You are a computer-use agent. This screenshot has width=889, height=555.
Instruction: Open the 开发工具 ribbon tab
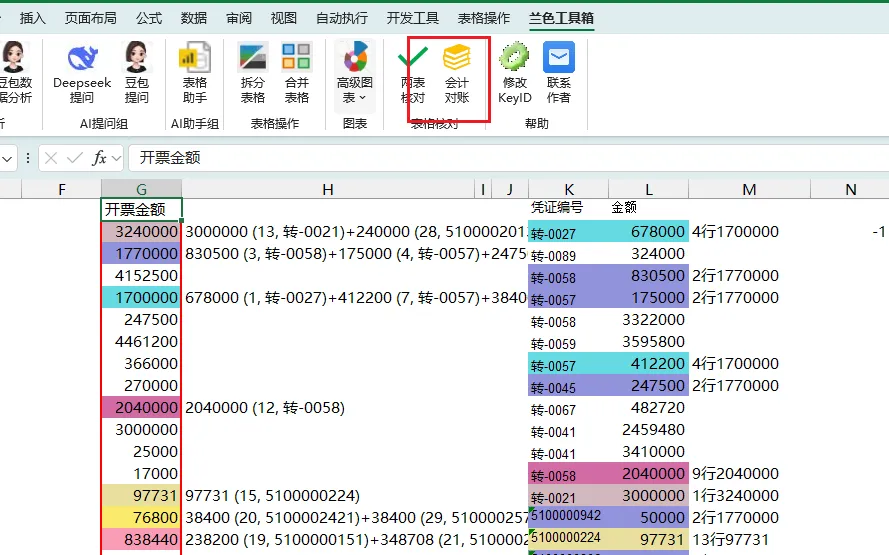[413, 18]
